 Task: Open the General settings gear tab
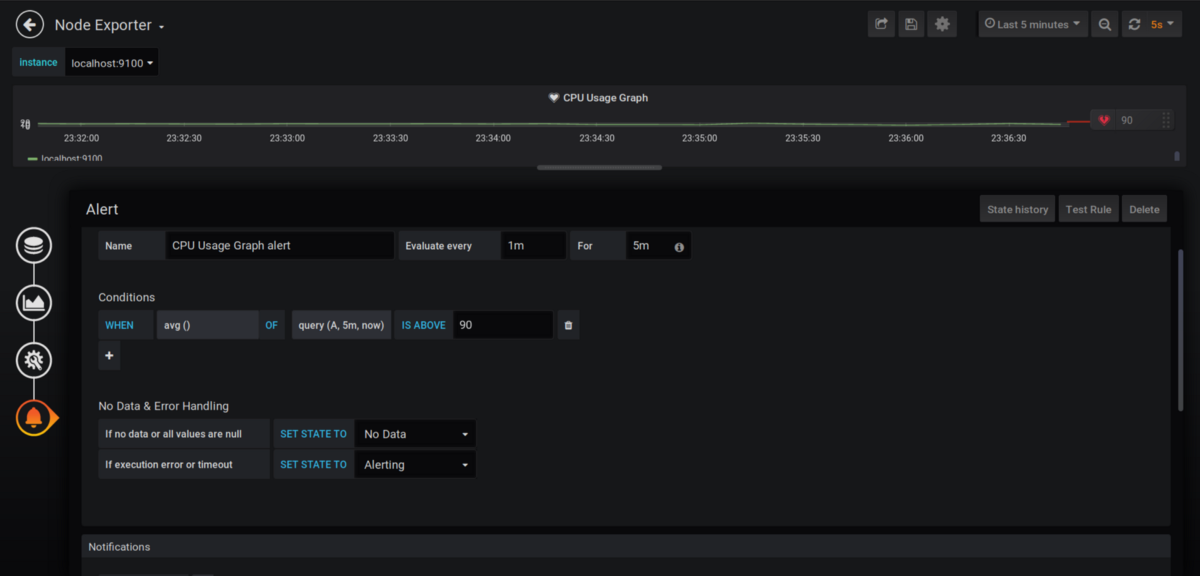tap(34, 360)
